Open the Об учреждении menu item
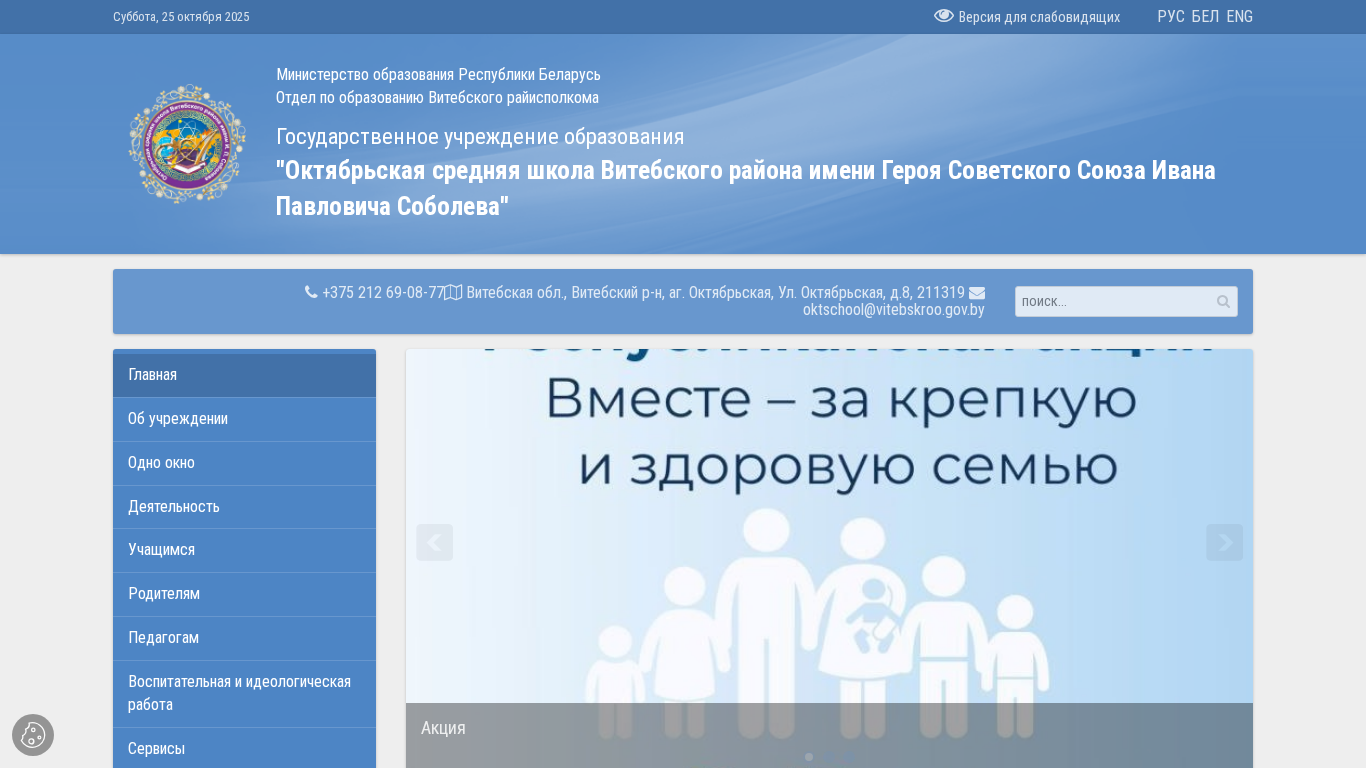This screenshot has width=1366, height=768. coord(244,419)
